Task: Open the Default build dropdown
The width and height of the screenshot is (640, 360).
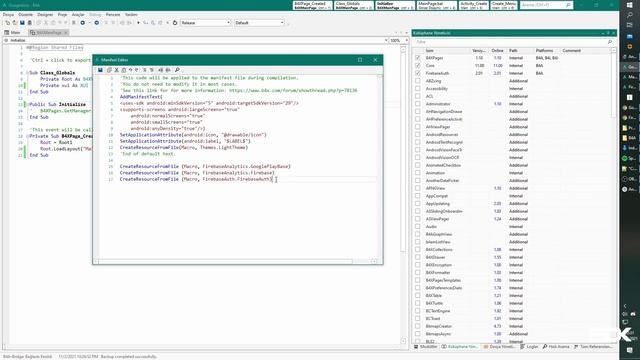Action: pos(259,23)
